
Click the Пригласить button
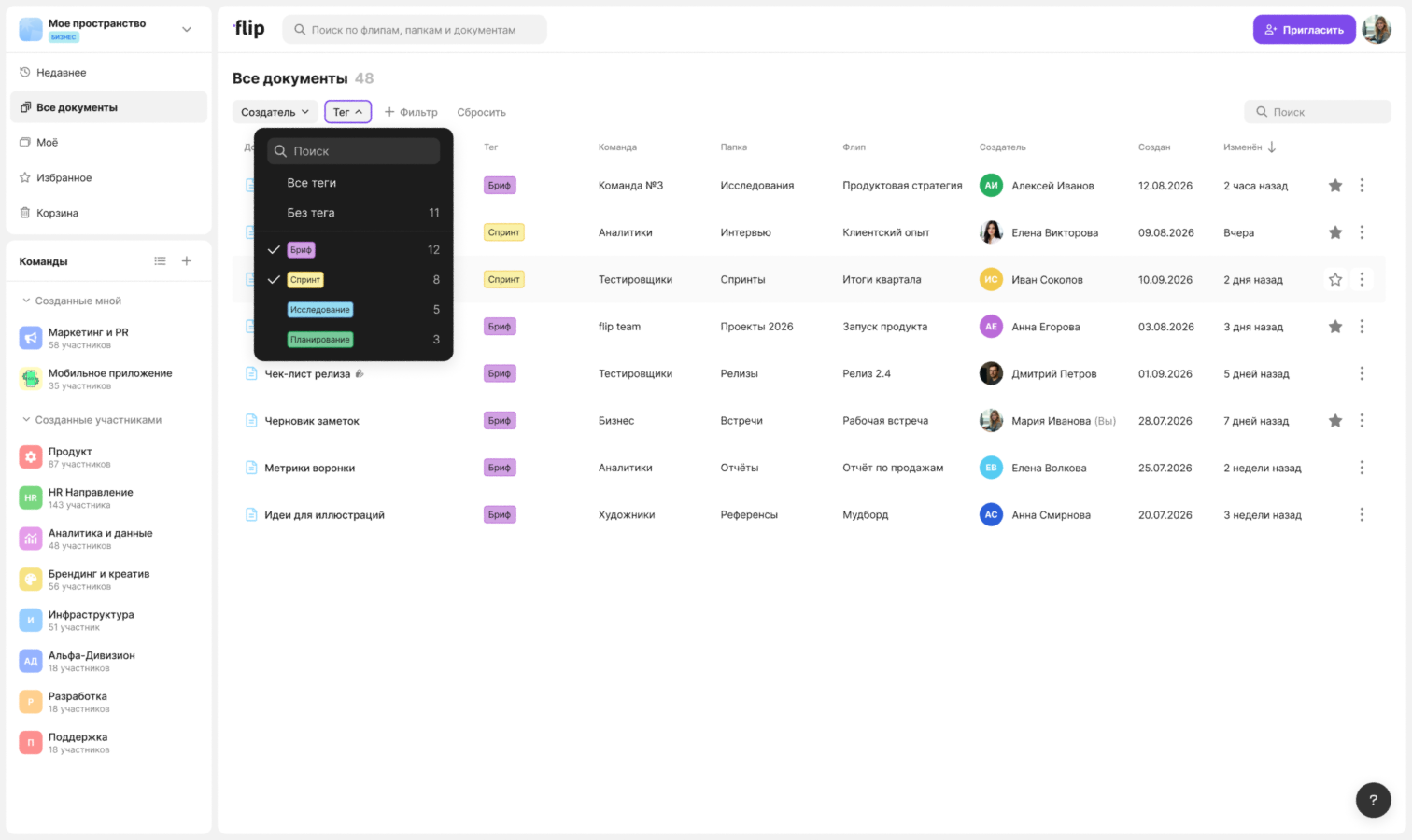coord(1304,30)
